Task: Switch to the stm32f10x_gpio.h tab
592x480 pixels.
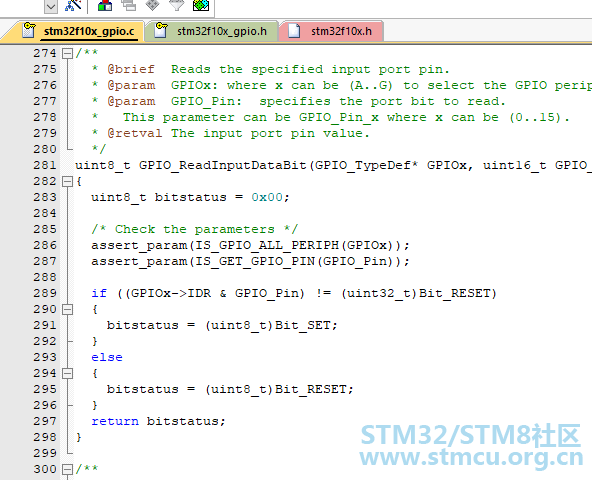Action: [222, 31]
